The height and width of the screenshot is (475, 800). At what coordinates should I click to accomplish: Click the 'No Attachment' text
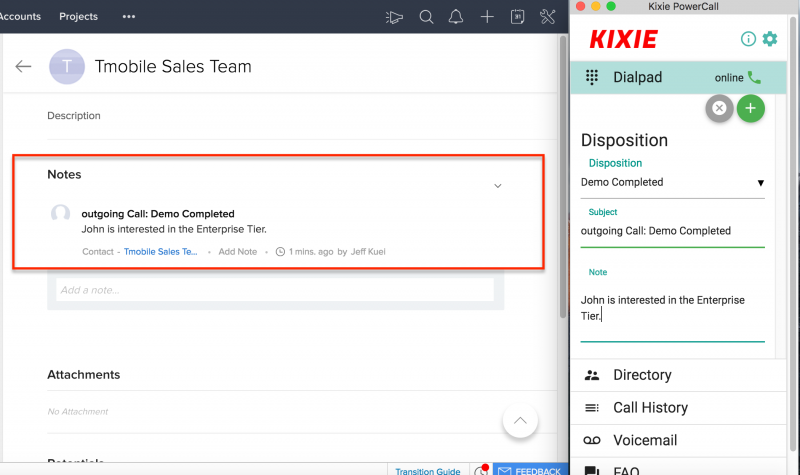pos(78,411)
